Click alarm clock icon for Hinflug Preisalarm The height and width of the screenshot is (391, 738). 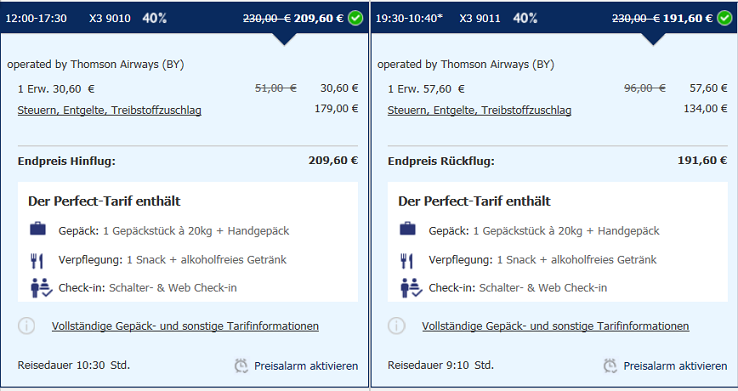[x=241, y=366]
